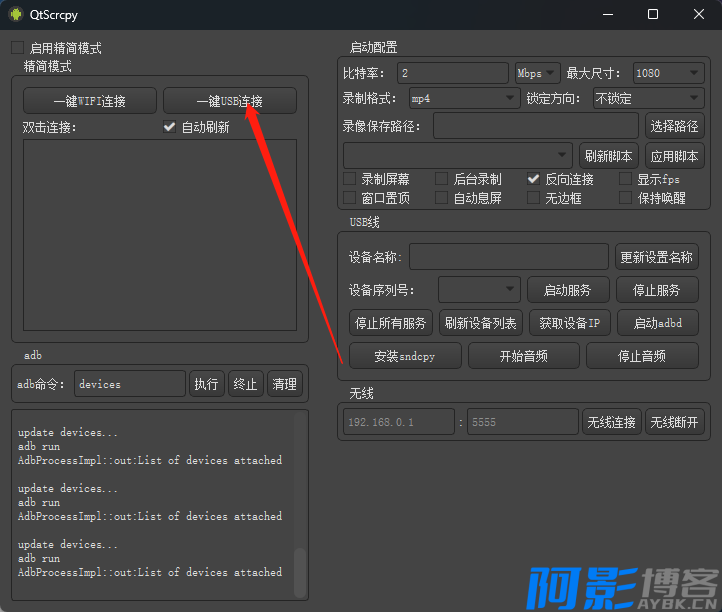Click the 更新设置名称 button
The height and width of the screenshot is (612, 722).
[657, 256]
